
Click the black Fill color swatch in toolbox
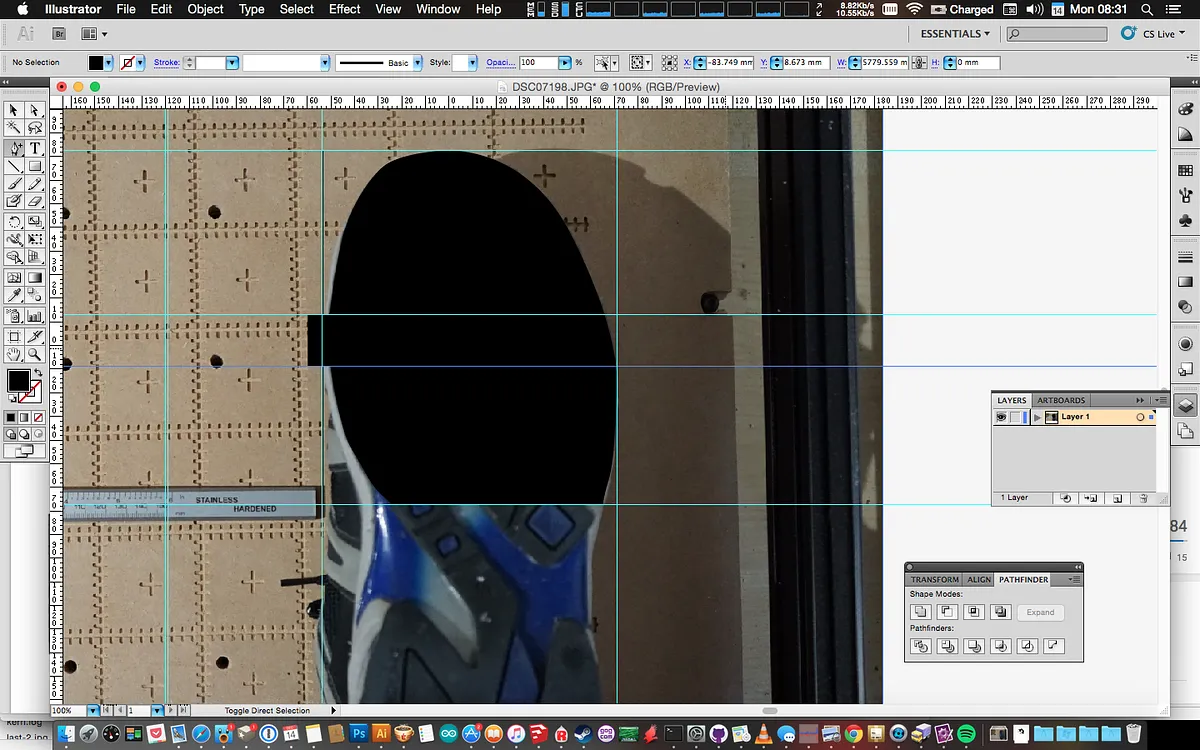18,380
